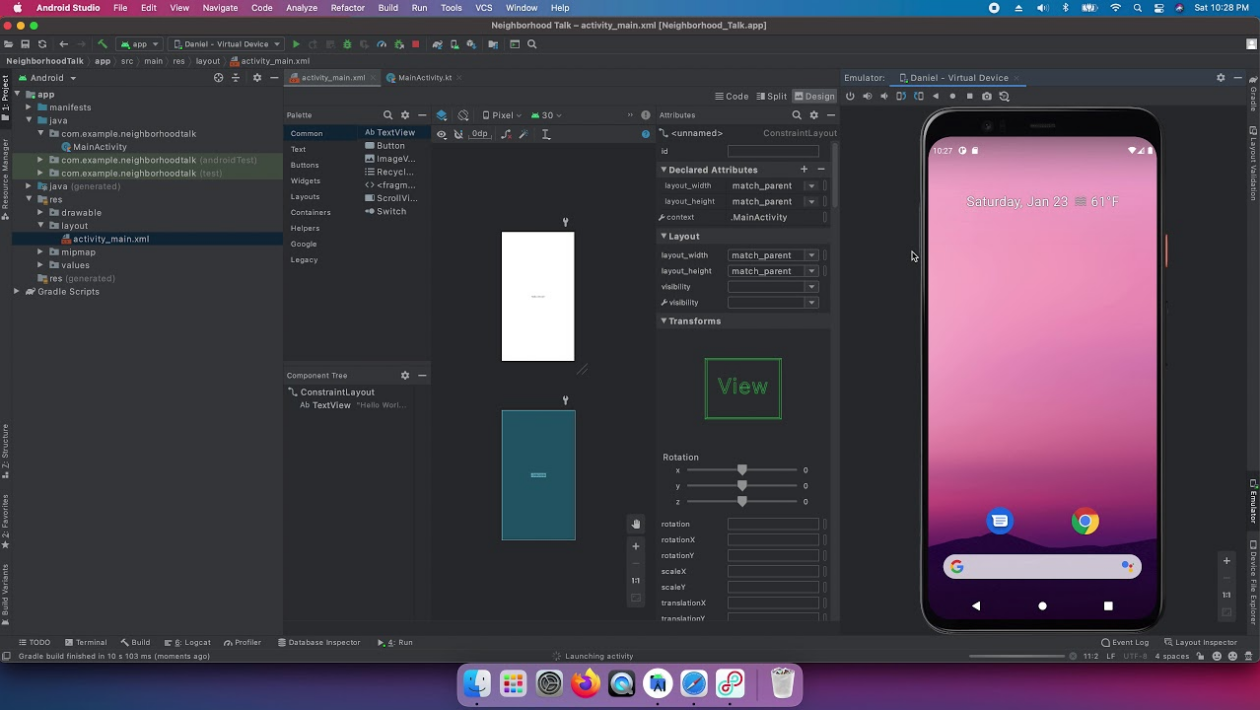
Task: Open the Pixel device selector dropdown
Action: [501, 115]
